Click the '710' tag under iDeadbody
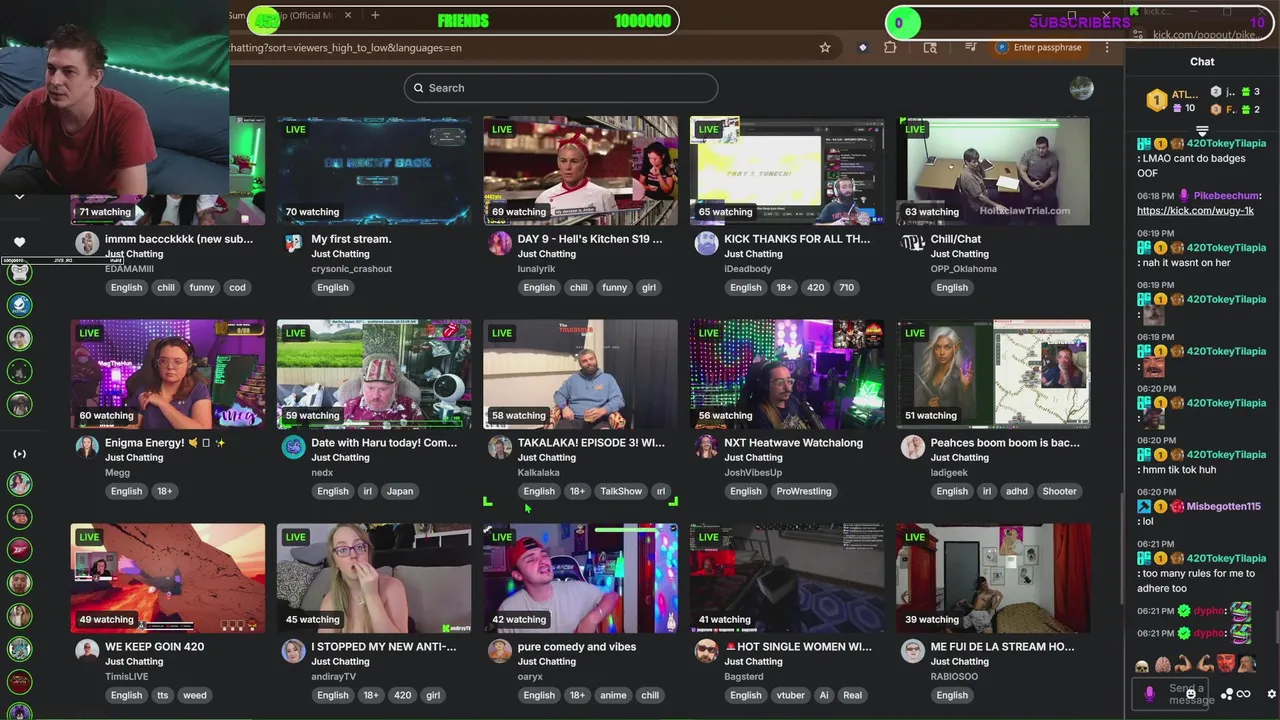 coord(846,287)
